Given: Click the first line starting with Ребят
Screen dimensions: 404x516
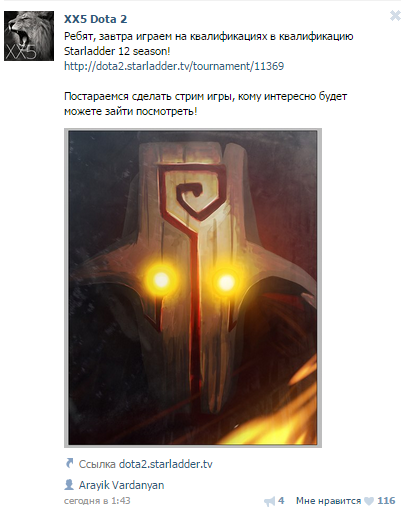Looking at the screenshot, I should point(208,36).
